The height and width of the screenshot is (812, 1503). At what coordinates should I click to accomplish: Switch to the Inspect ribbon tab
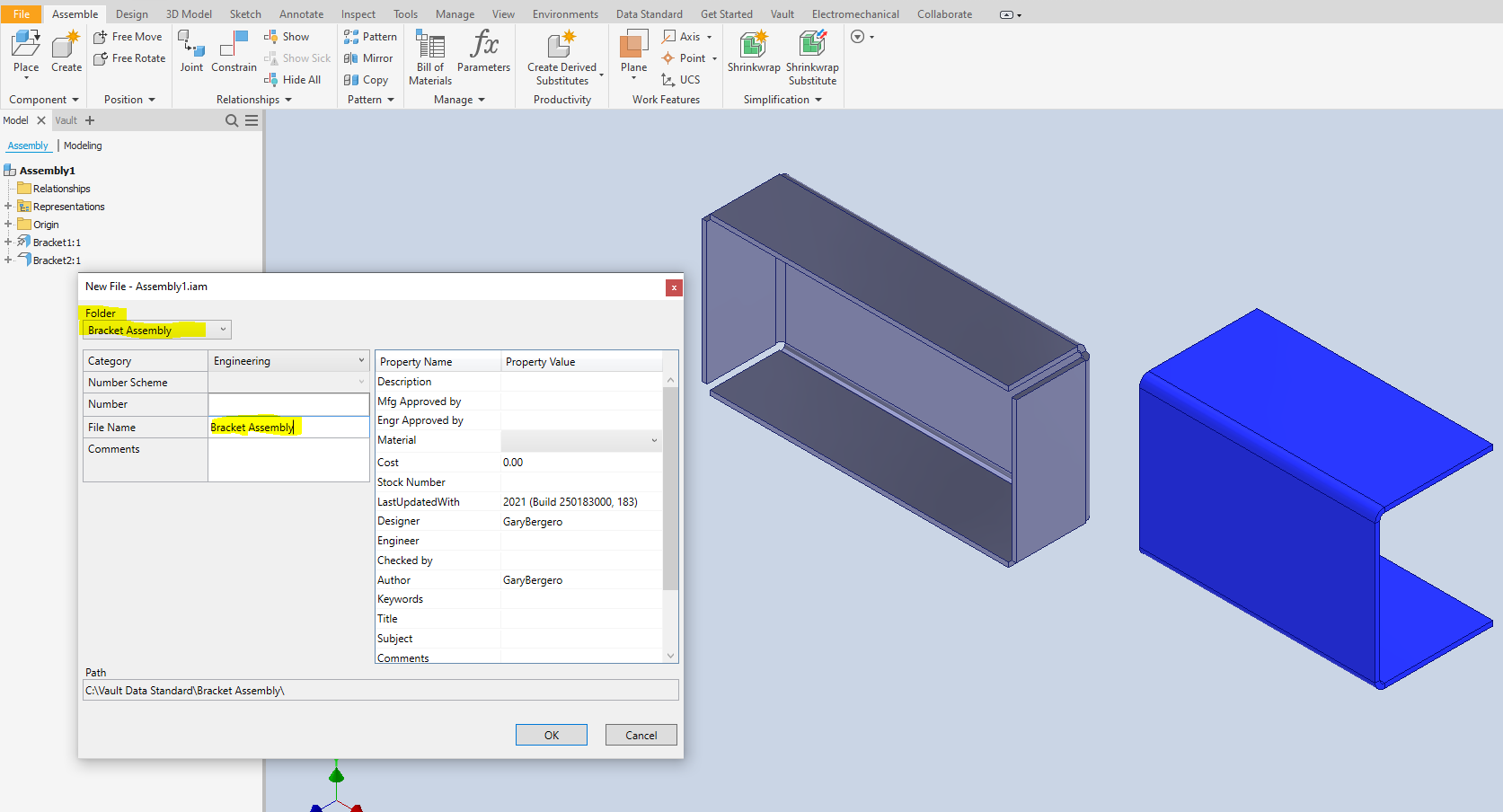click(358, 14)
